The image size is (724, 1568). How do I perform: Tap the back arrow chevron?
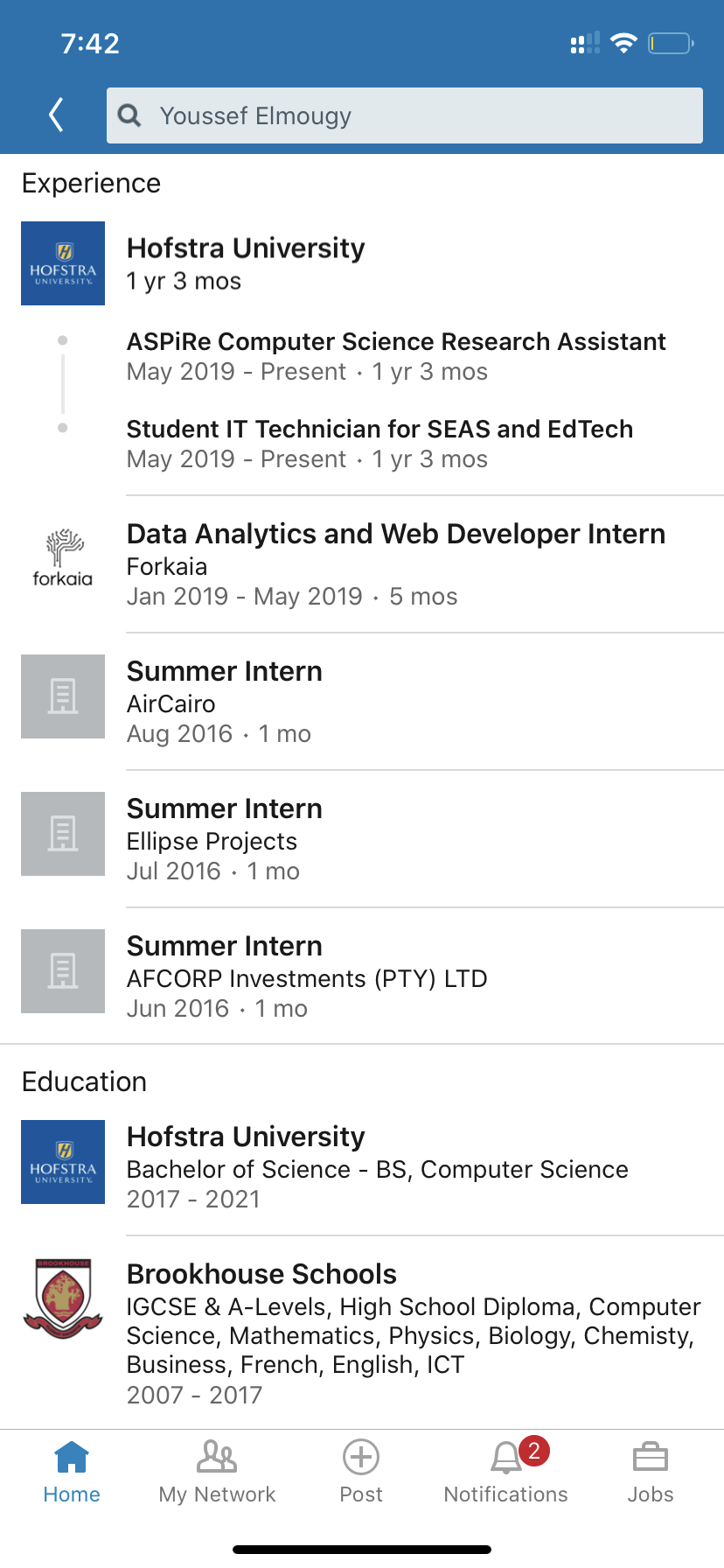click(57, 115)
